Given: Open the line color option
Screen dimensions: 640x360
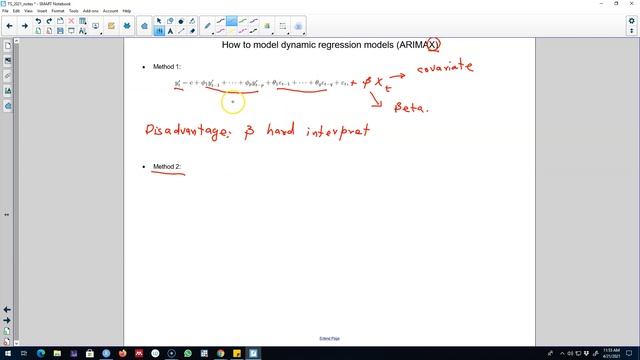Looking at the screenshot, I should [267, 26].
